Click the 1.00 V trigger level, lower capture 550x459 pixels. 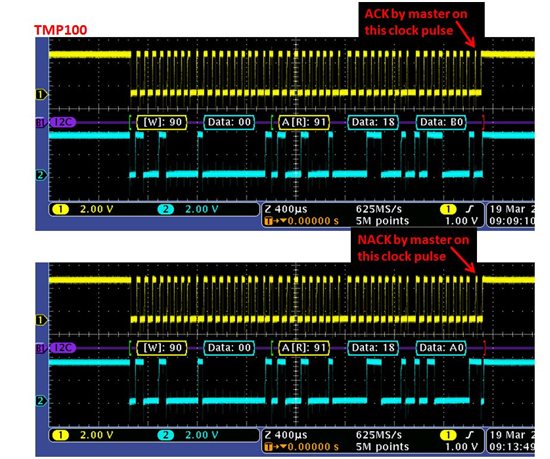(x=461, y=447)
